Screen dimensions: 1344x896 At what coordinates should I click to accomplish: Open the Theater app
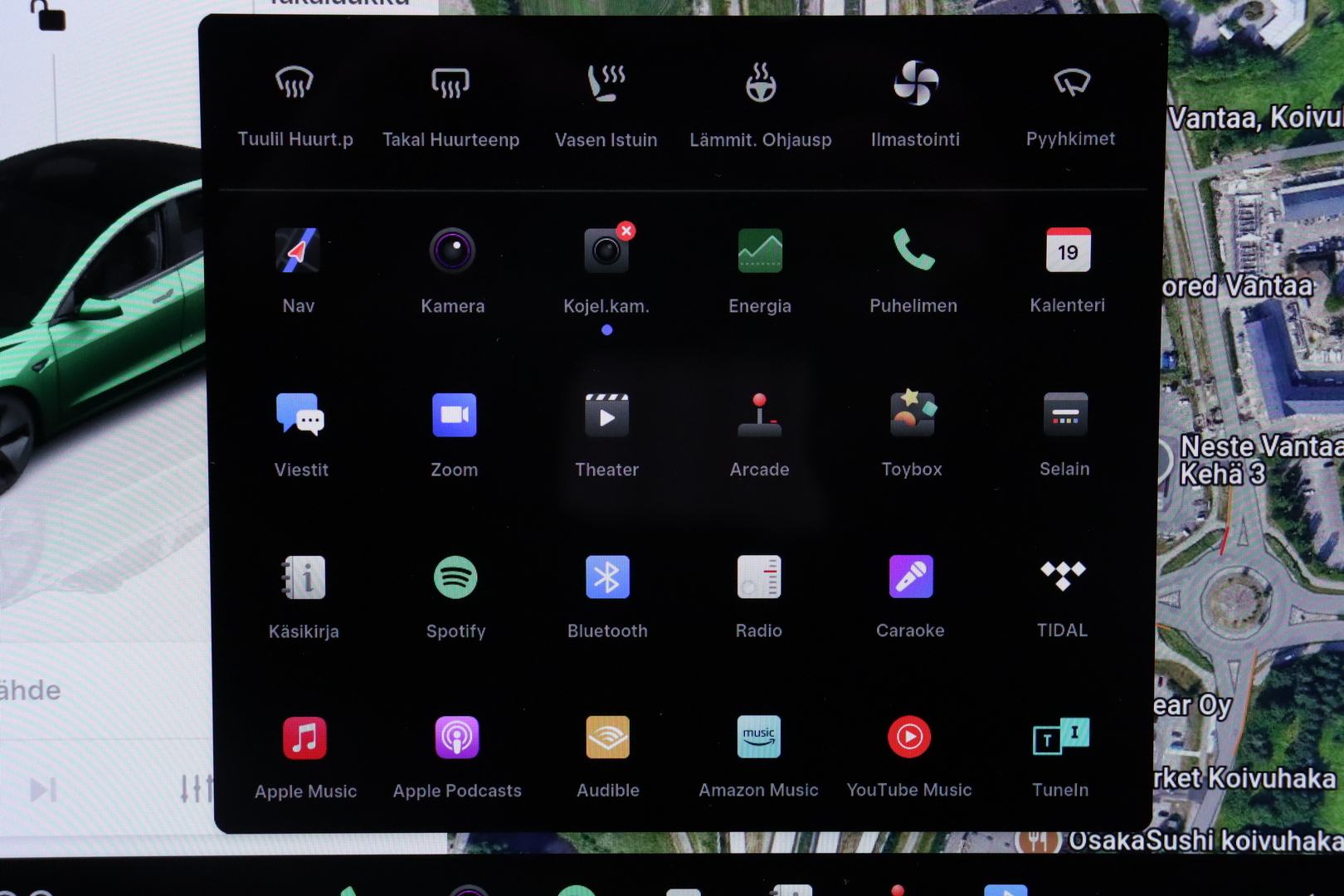click(606, 416)
